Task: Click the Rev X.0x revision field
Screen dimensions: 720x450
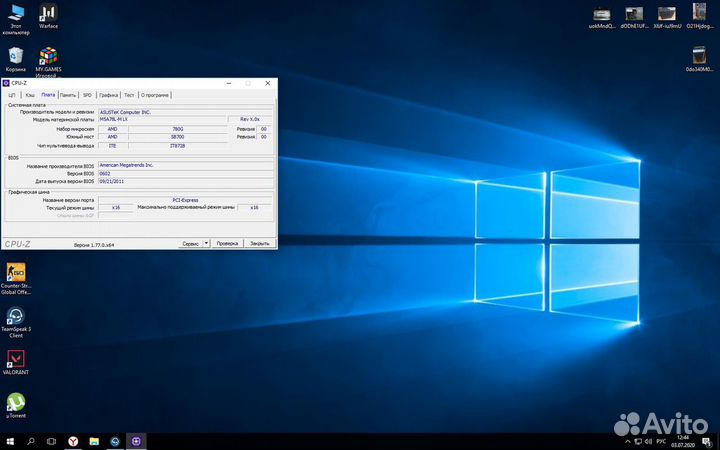Action: 250,119
